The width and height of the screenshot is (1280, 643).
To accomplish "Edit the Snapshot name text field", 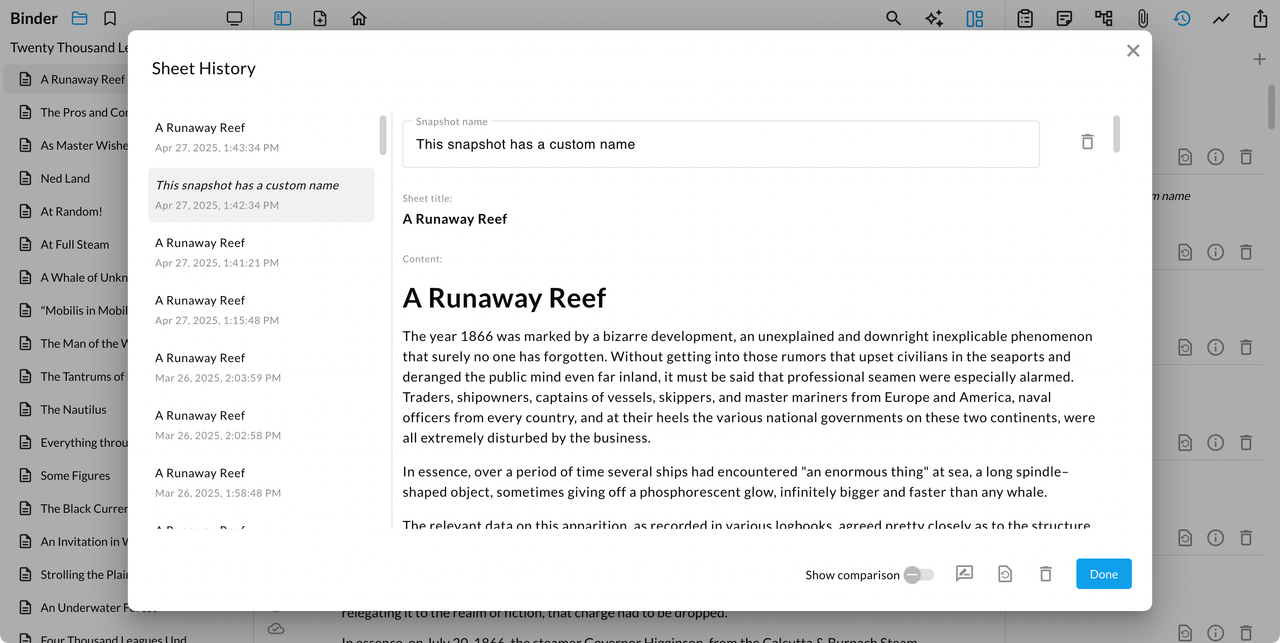I will click(x=720, y=145).
